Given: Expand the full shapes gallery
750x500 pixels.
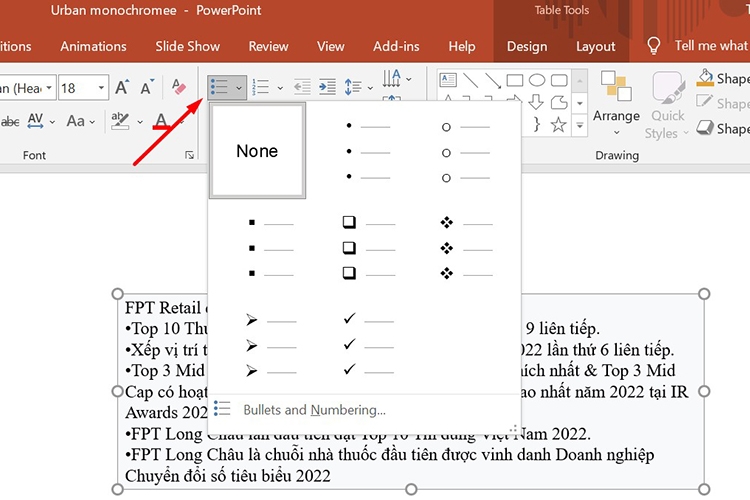Looking at the screenshot, I should click(580, 126).
